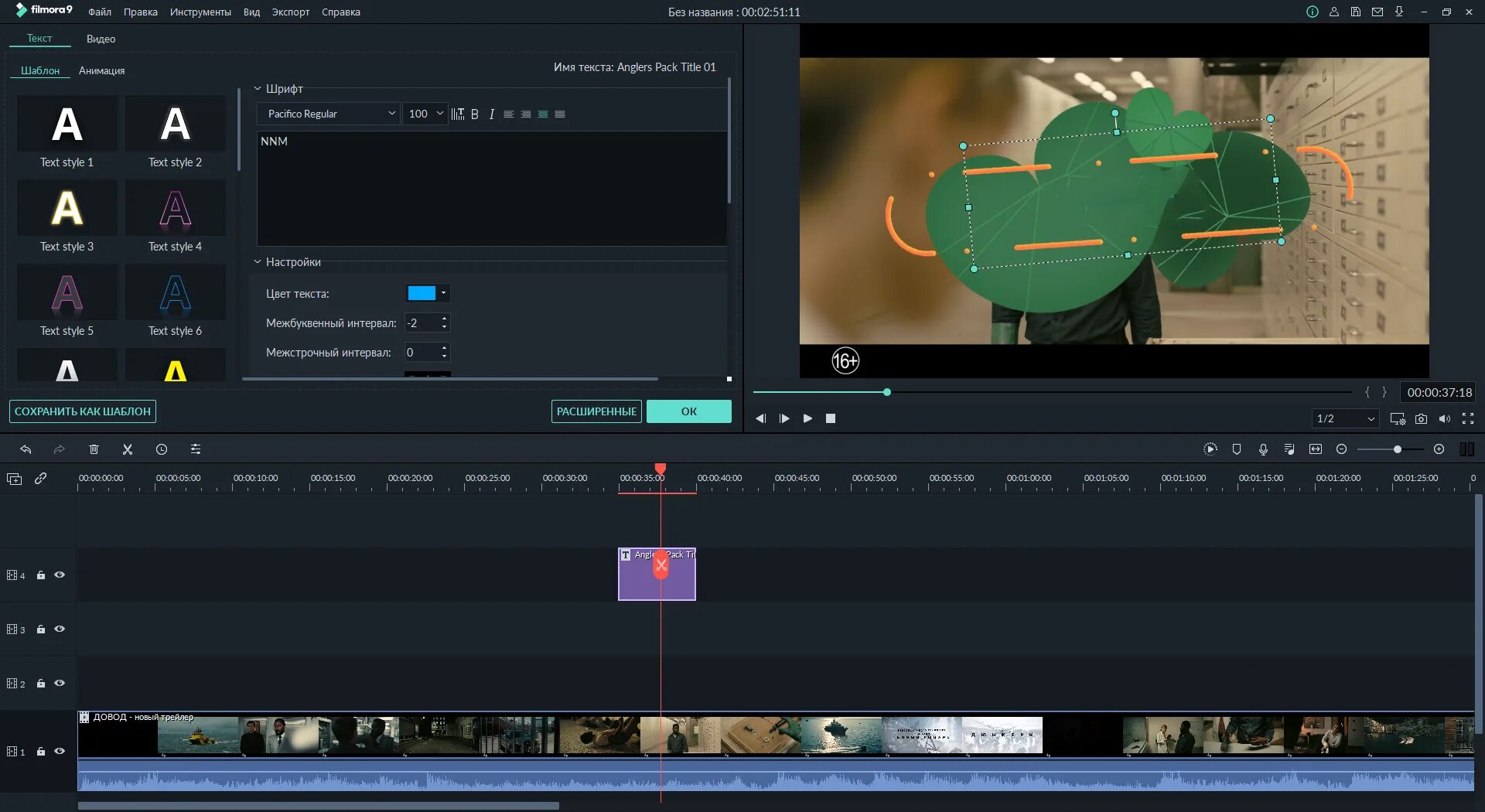Click СОХРАНИТЬ КАК ШАБЛОН button
Screen dimensions: 1485x812
tap(83, 411)
